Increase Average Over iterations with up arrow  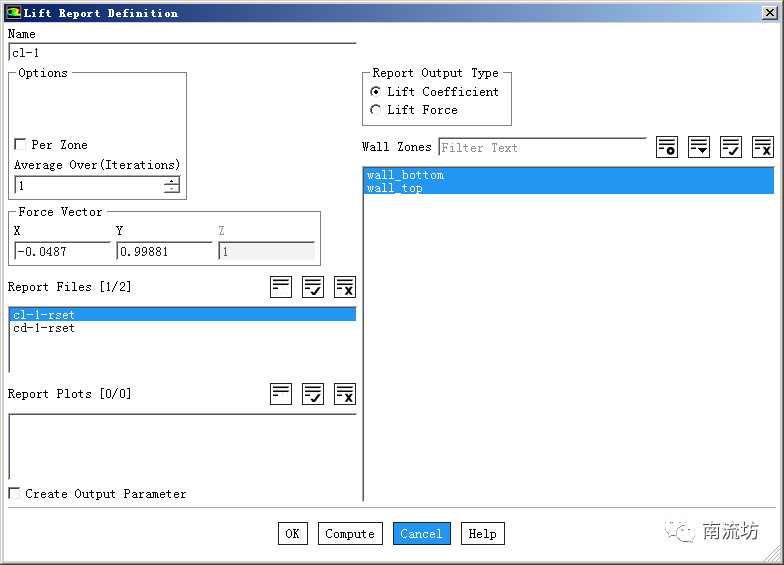click(172, 181)
